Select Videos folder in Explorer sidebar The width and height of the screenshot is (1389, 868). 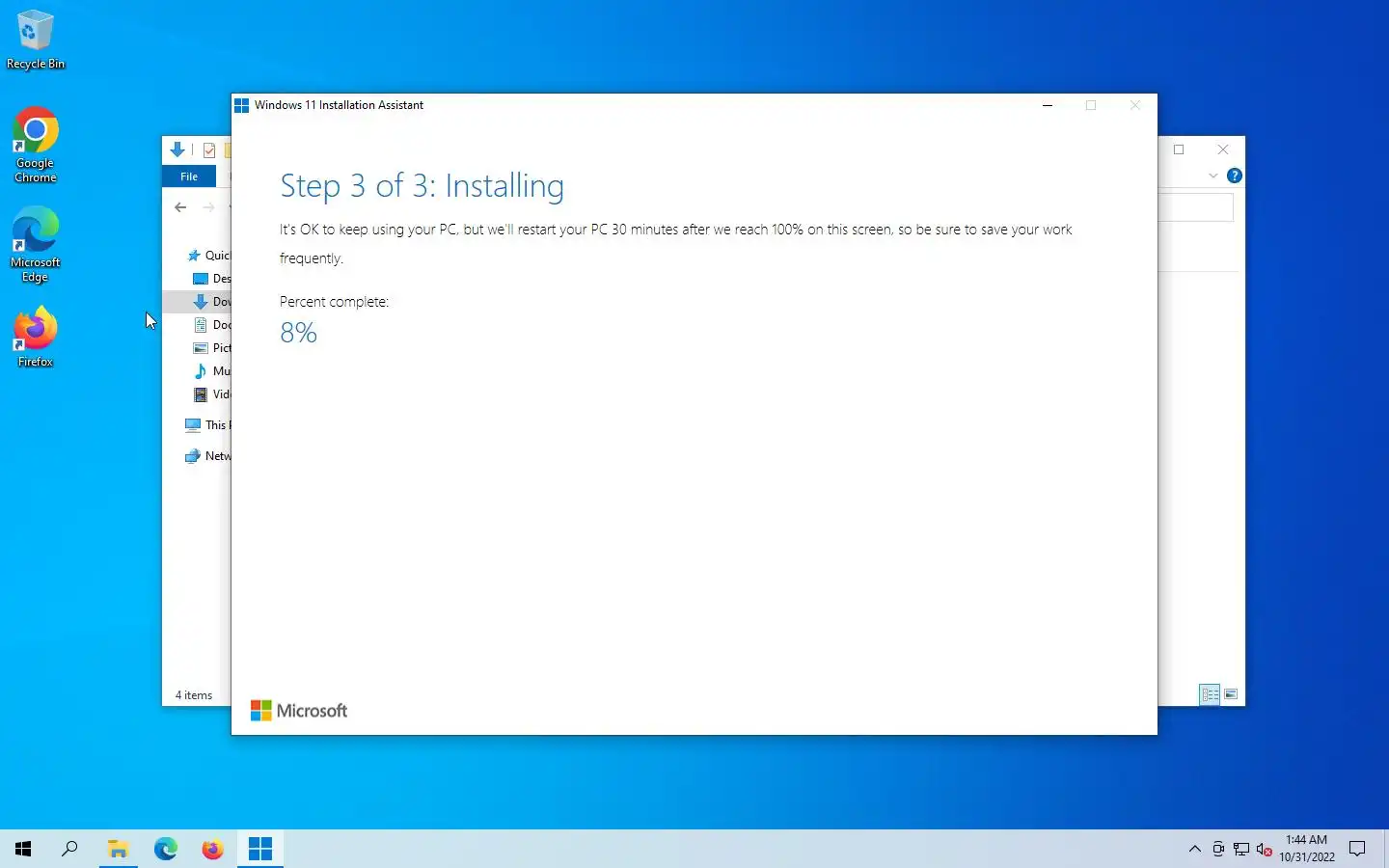point(211,394)
